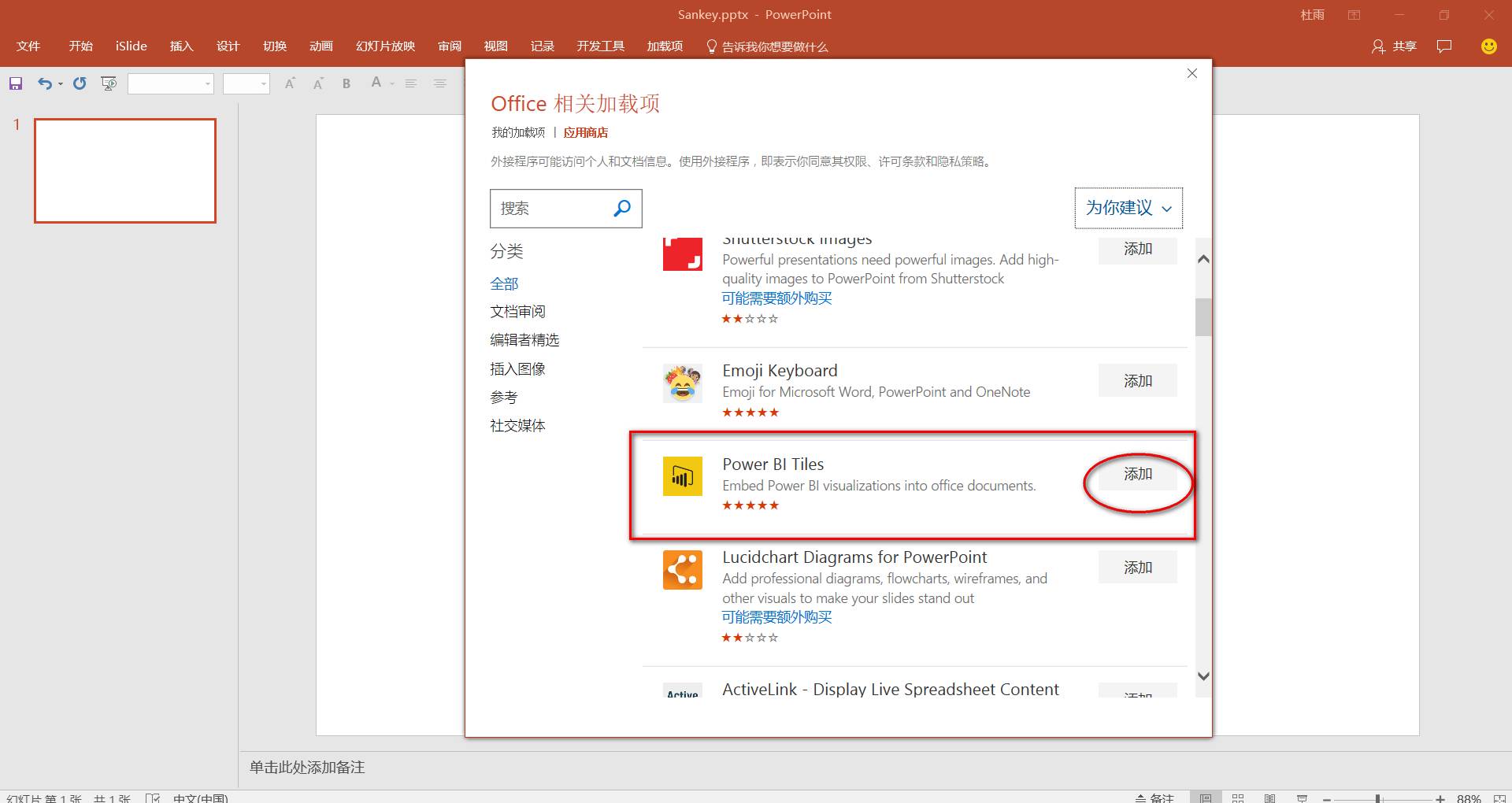Open the 设计 ribbon tab
The width and height of the screenshot is (1512, 803).
[x=228, y=46]
